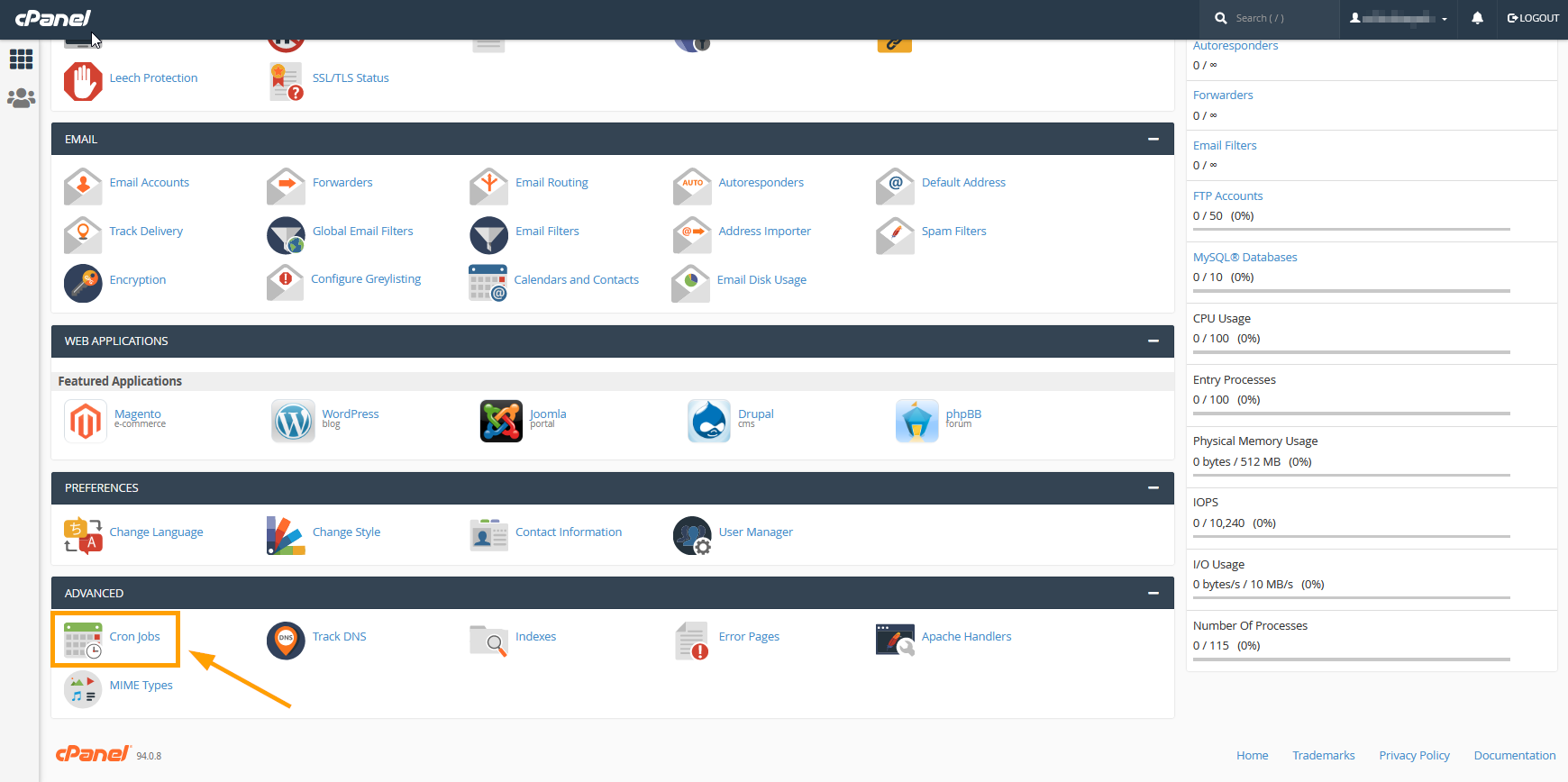Open the Autoresponders icon in Email section
This screenshot has width=1568, height=782.
(692, 186)
